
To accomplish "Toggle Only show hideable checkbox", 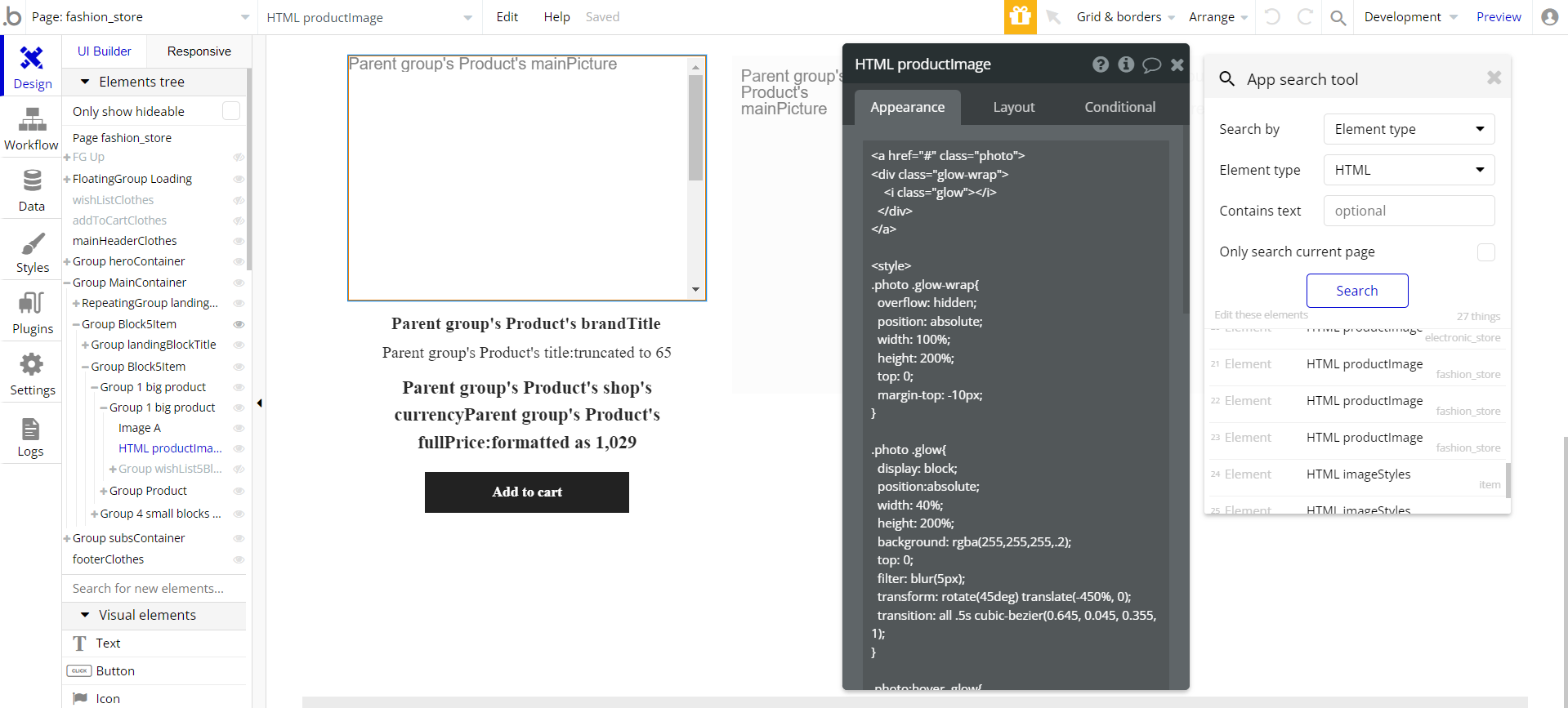I will (x=231, y=111).
